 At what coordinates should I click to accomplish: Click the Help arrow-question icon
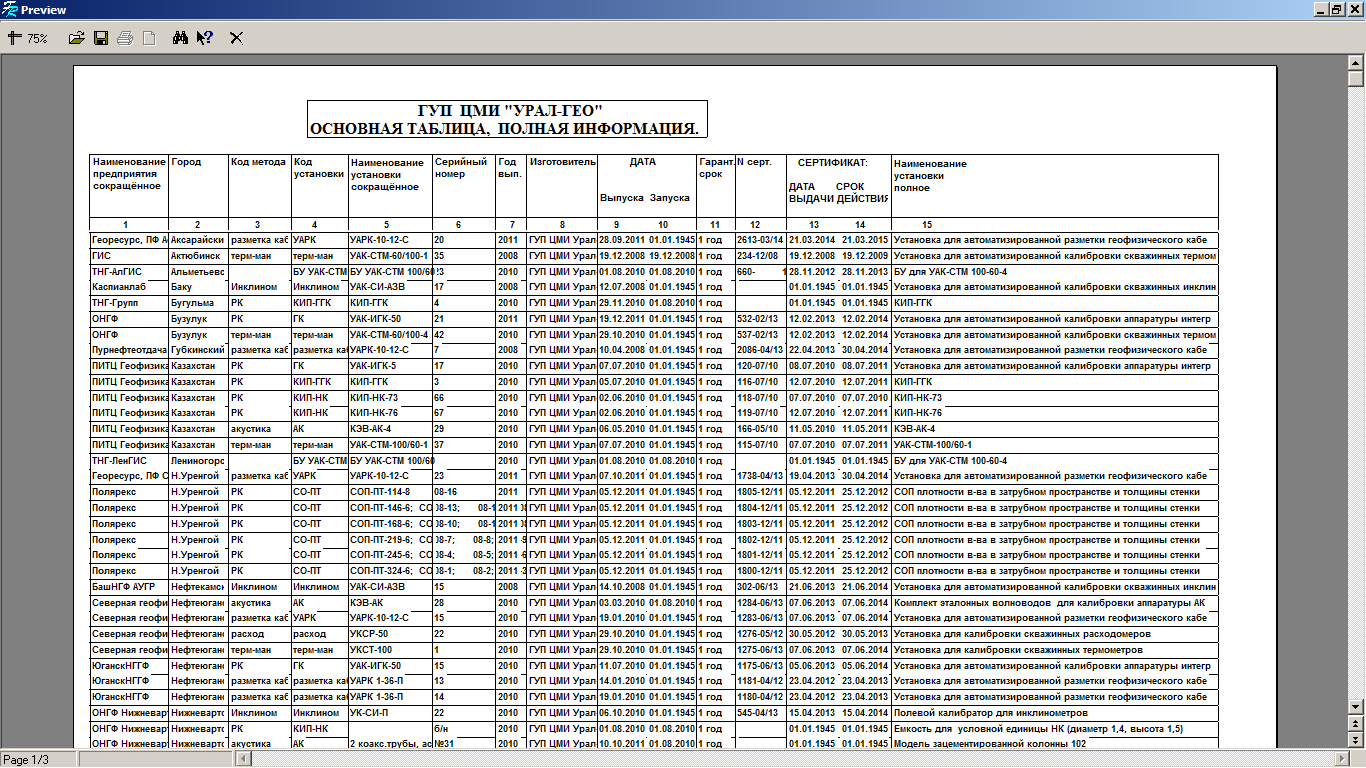point(205,38)
